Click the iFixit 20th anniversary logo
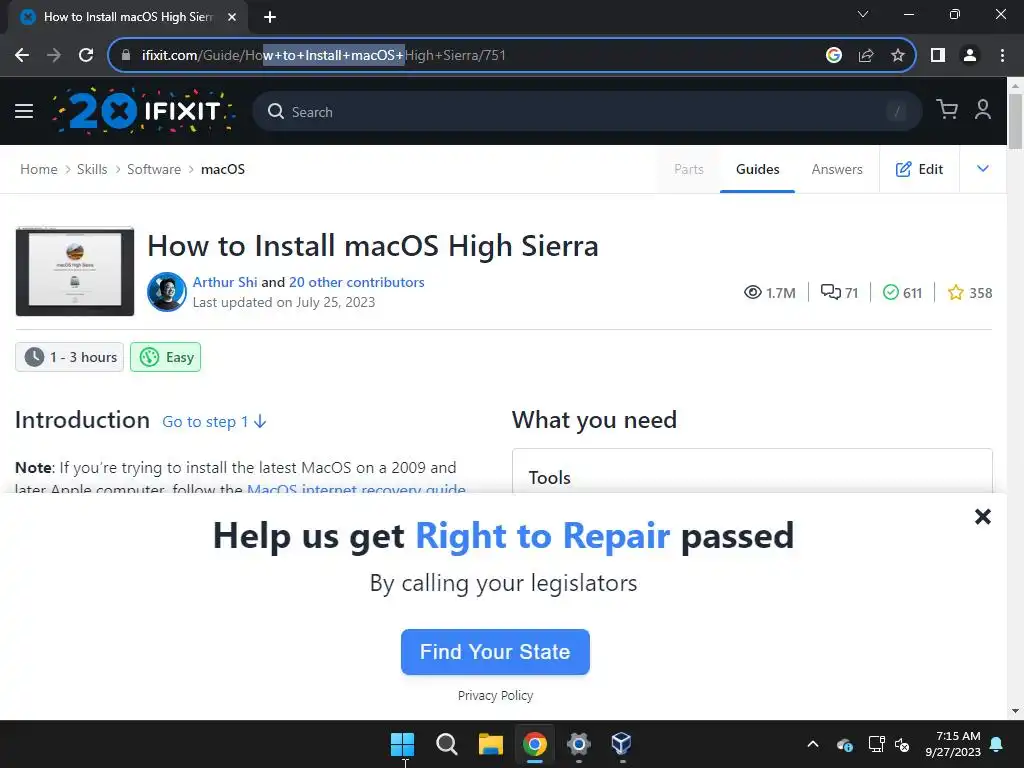Screen dimensions: 1024x768 point(144,110)
